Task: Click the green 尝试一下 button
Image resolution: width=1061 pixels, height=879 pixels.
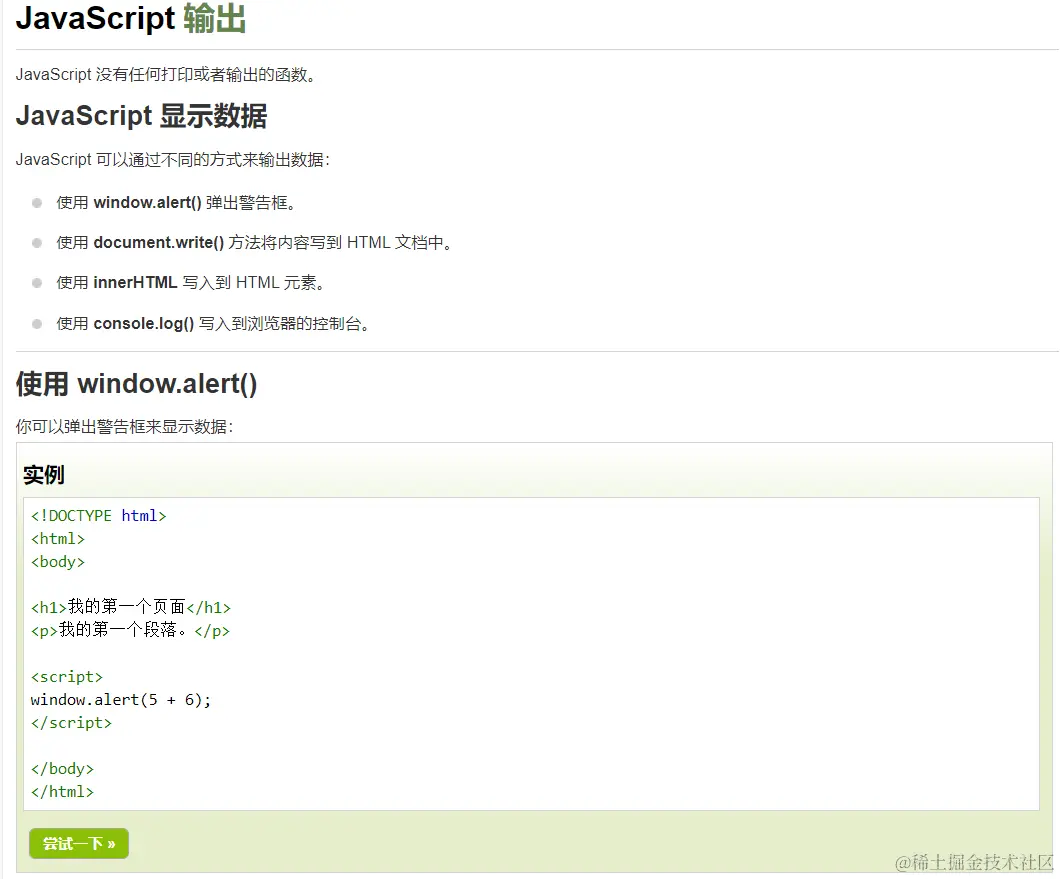Action: click(78, 843)
